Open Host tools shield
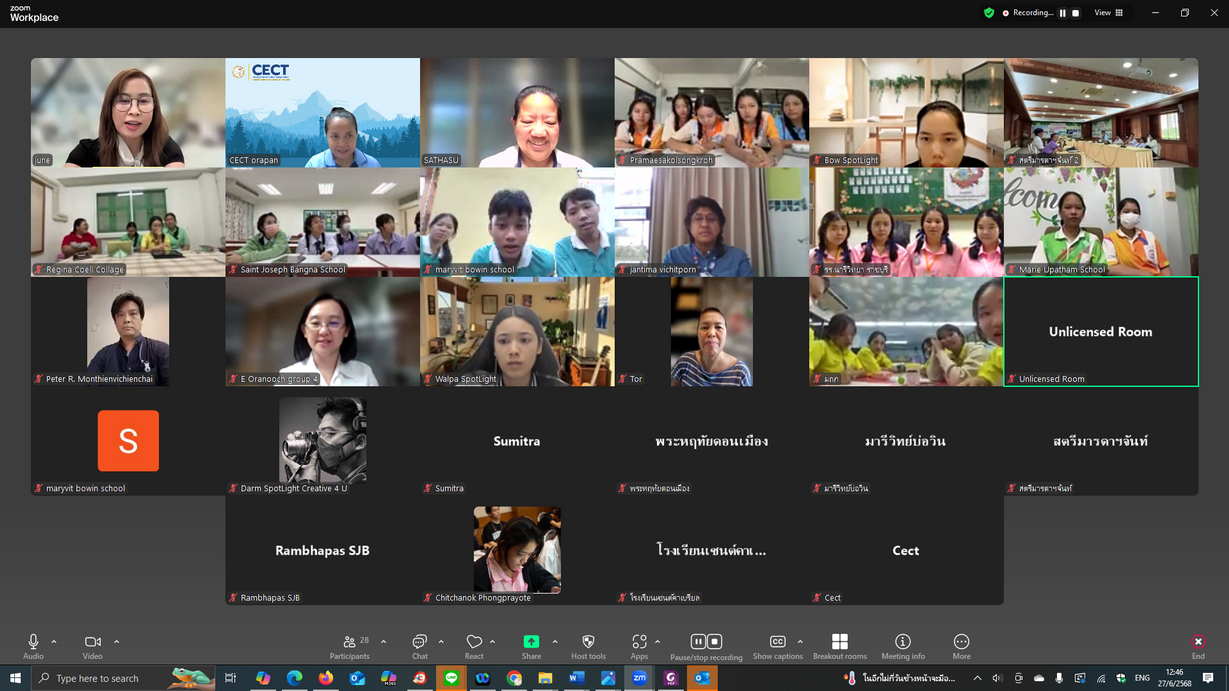1229x691 pixels. [x=588, y=646]
